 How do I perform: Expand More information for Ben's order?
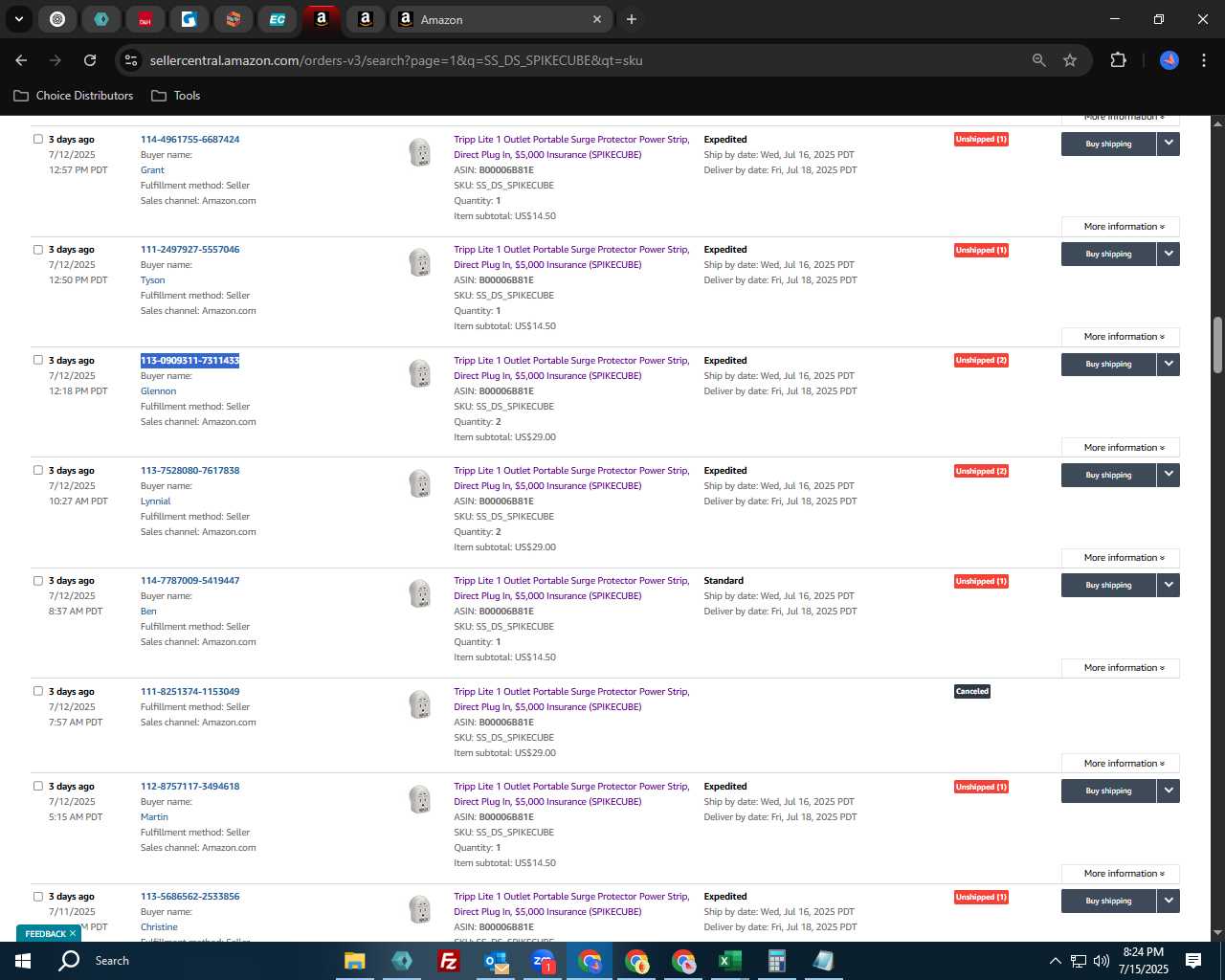click(x=1121, y=668)
